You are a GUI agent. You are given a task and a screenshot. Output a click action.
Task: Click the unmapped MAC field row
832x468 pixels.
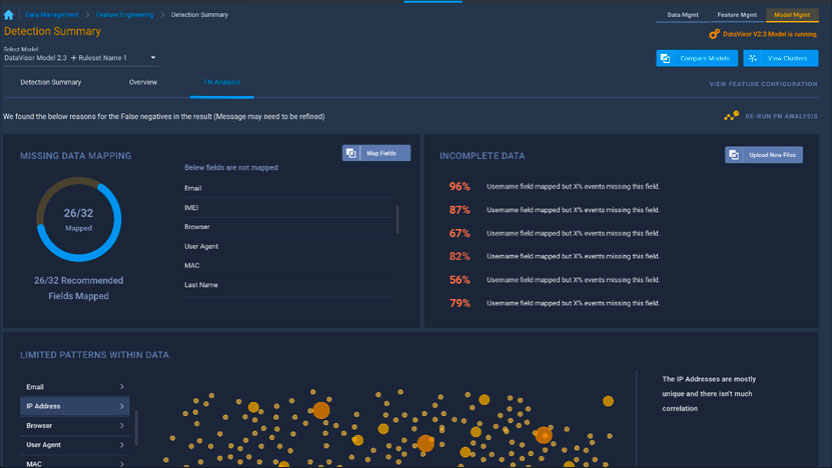288,265
